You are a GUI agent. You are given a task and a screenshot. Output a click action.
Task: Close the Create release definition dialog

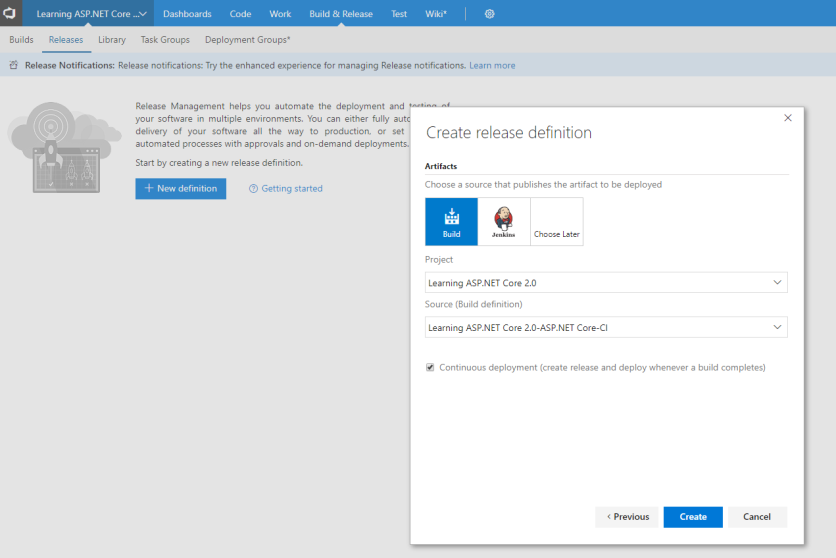[x=787, y=118]
